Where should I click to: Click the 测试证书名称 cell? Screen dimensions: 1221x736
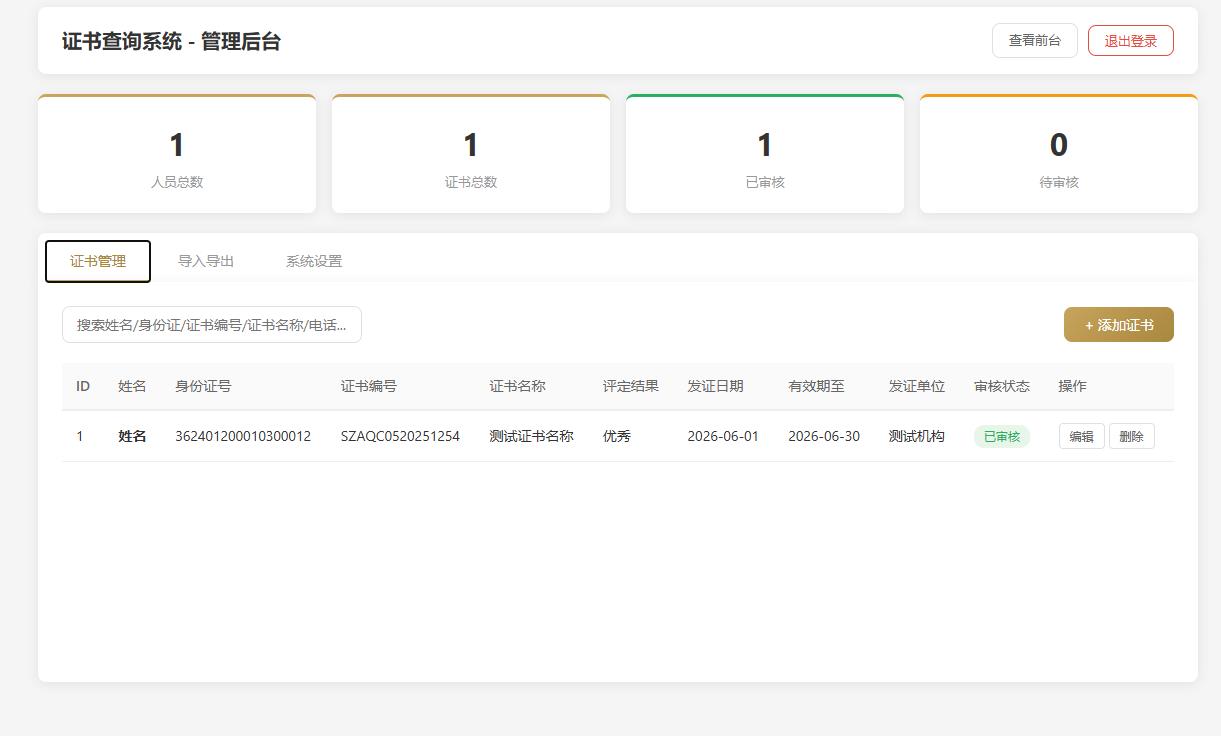pos(531,436)
